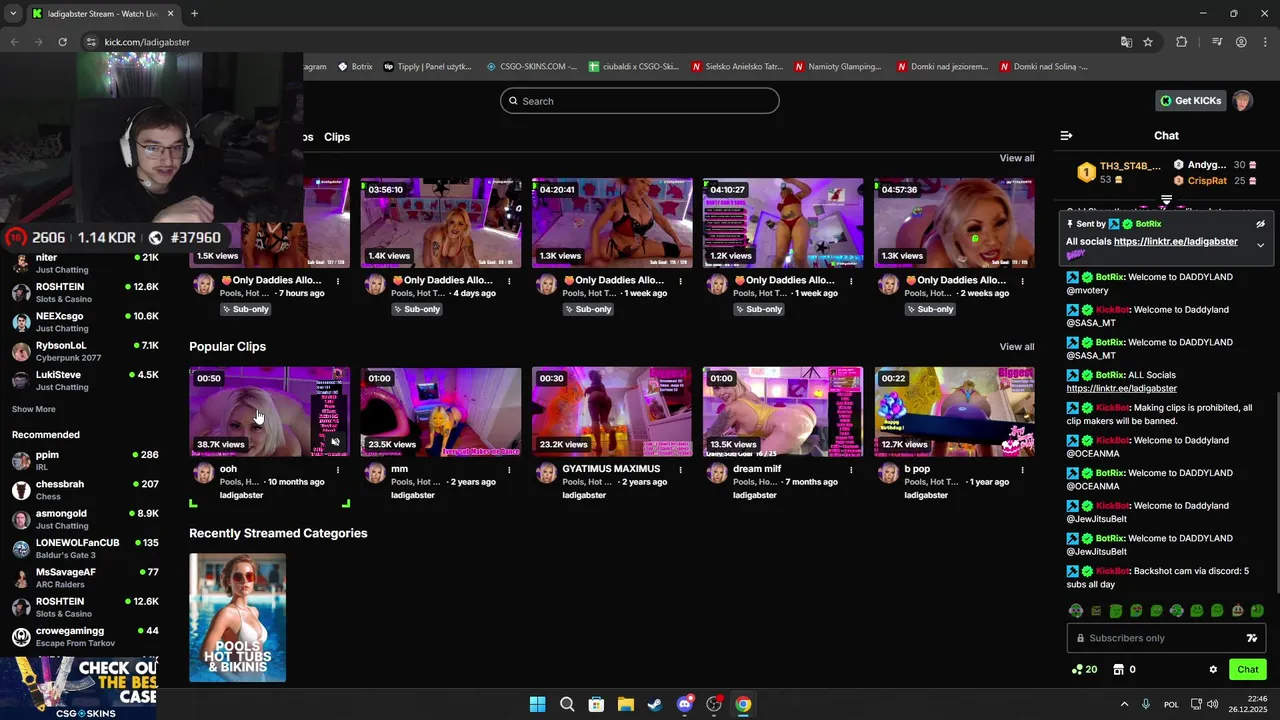The width and height of the screenshot is (1280, 720).
Task: Open the 00:22 clip thumbnail
Action: click(x=954, y=412)
